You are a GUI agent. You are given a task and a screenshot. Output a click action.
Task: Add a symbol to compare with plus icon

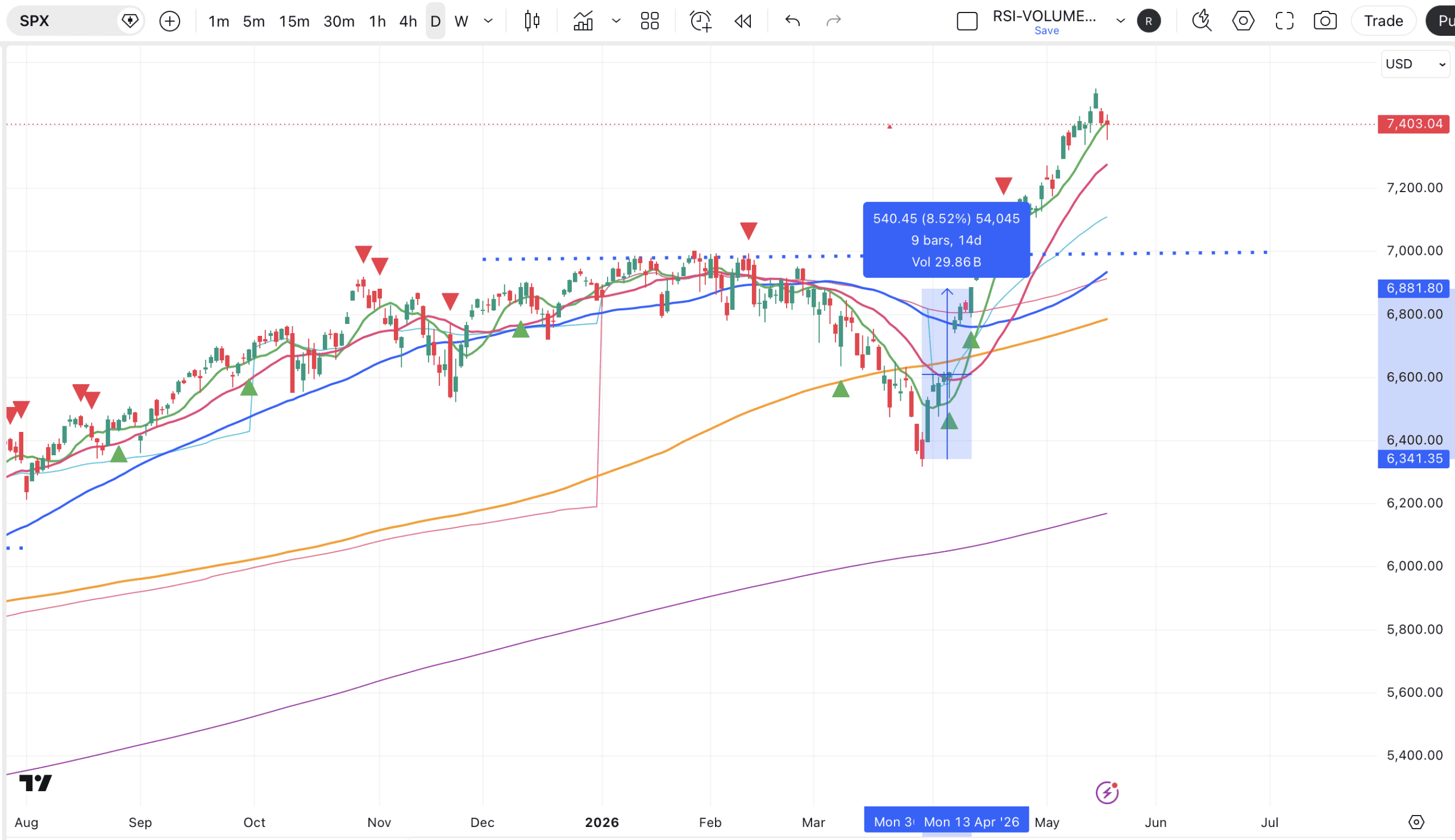tap(169, 22)
